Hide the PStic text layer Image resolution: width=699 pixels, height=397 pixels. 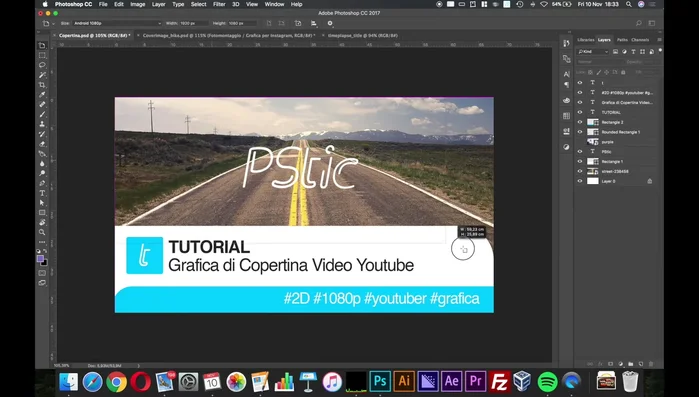[580, 151]
